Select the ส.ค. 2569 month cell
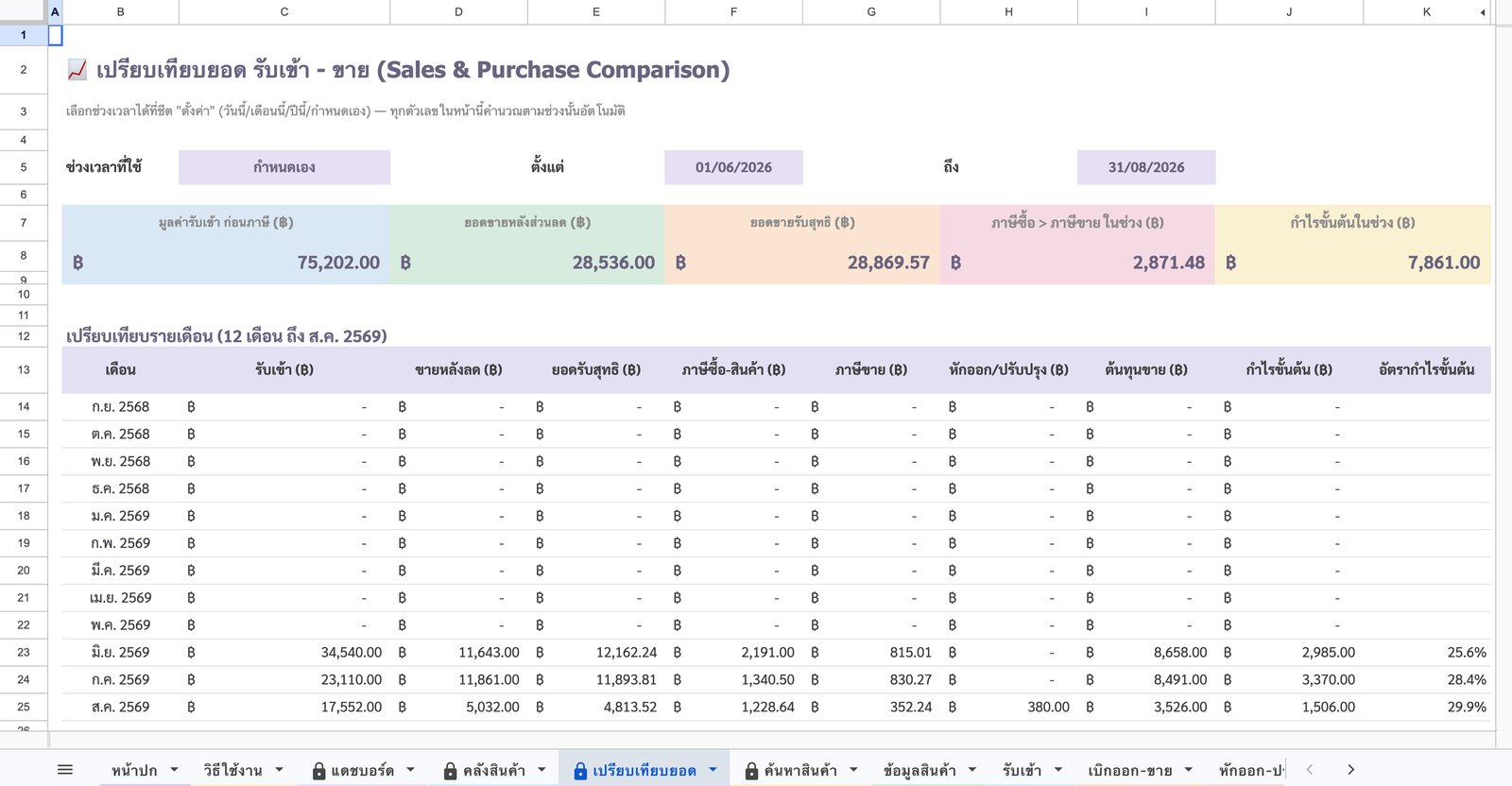Viewport: 1512px width, 786px height. (x=120, y=707)
